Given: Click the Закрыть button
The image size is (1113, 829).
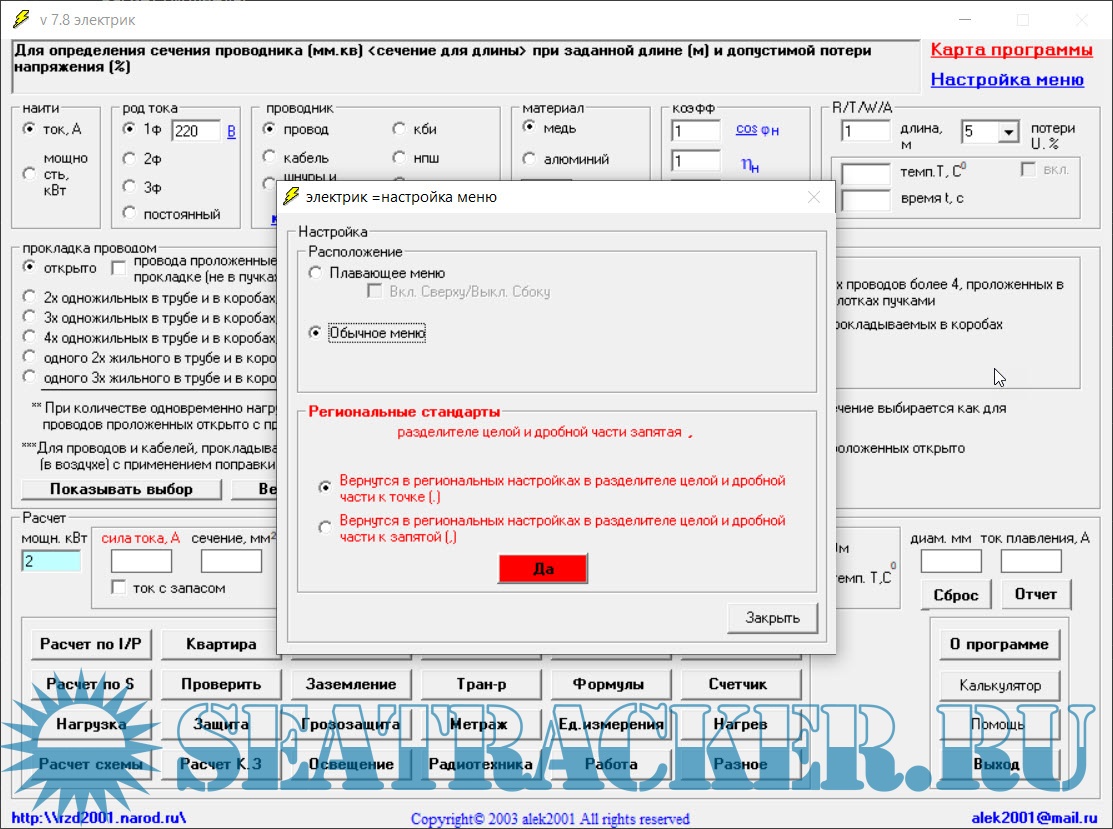Looking at the screenshot, I should [772, 618].
